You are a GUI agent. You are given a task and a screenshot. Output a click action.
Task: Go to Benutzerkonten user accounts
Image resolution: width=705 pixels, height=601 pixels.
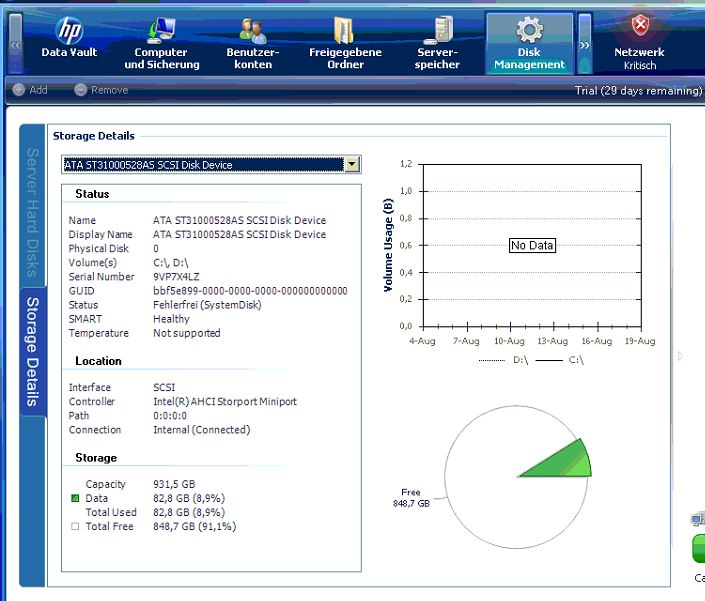253,43
